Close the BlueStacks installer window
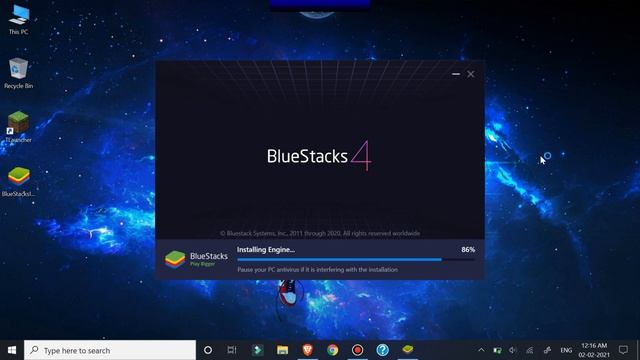 pyautogui.click(x=471, y=74)
